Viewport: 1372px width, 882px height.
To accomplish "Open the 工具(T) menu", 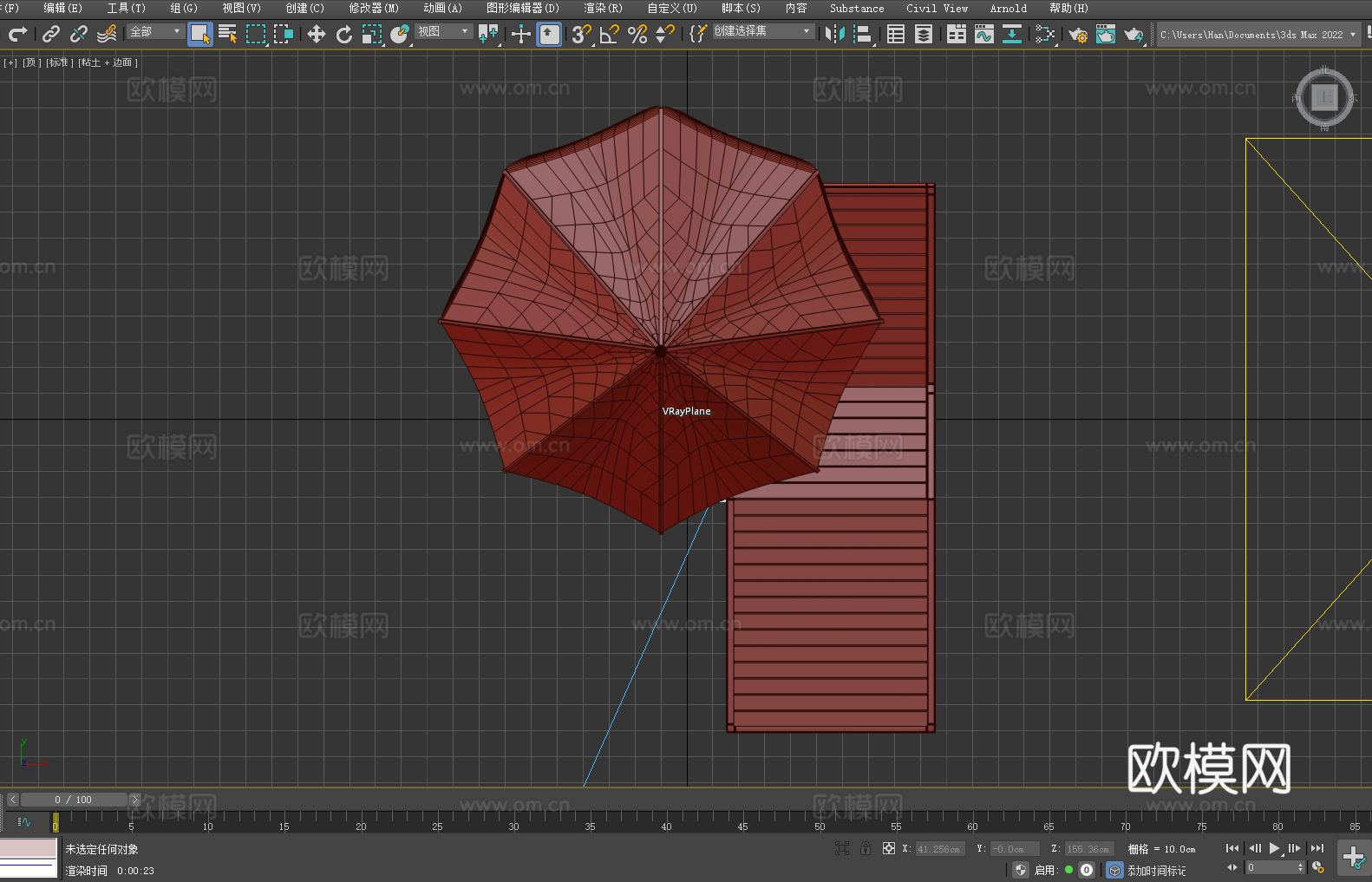I will click(x=127, y=8).
